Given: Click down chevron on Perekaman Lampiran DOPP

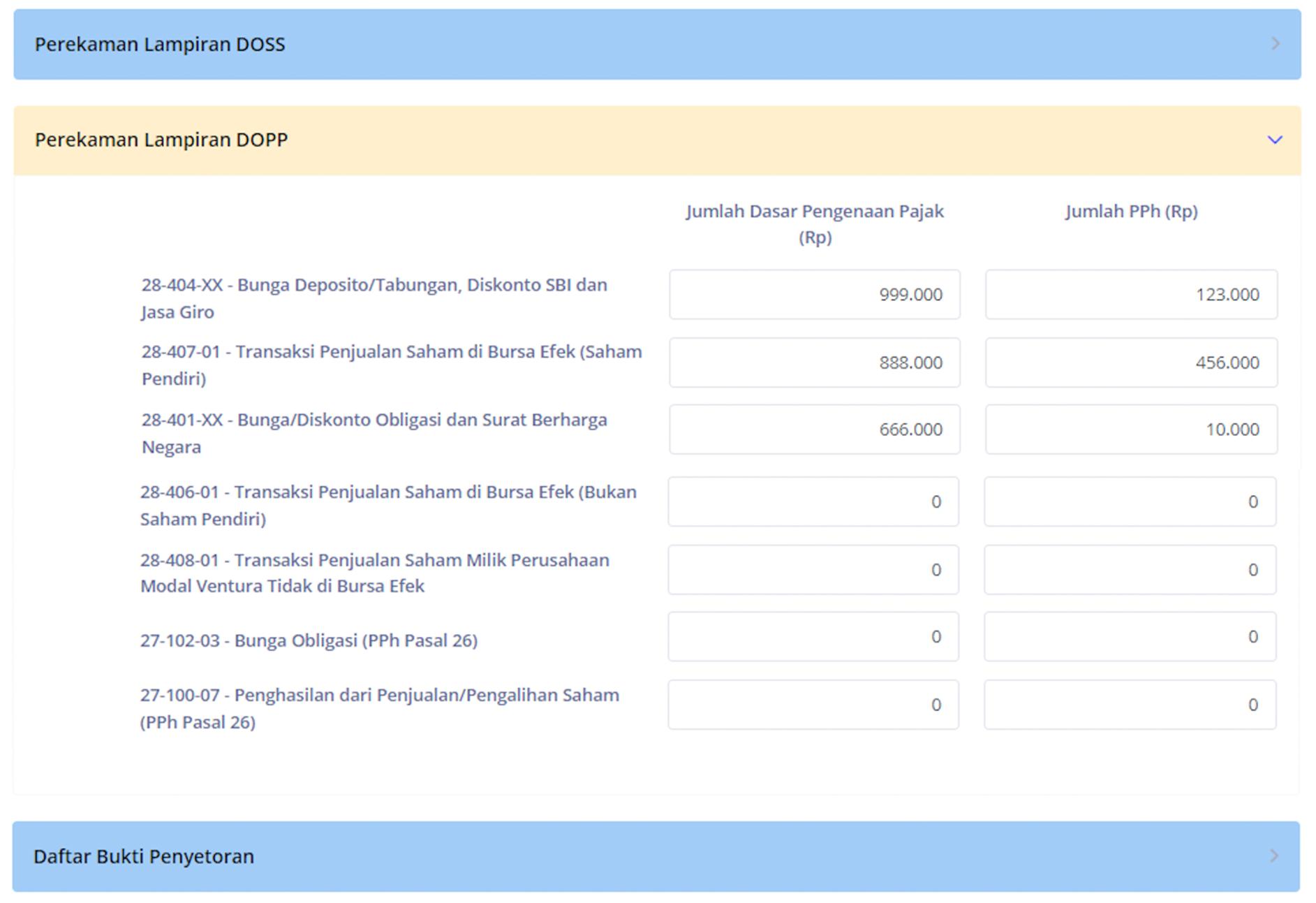Looking at the screenshot, I should (1275, 140).
